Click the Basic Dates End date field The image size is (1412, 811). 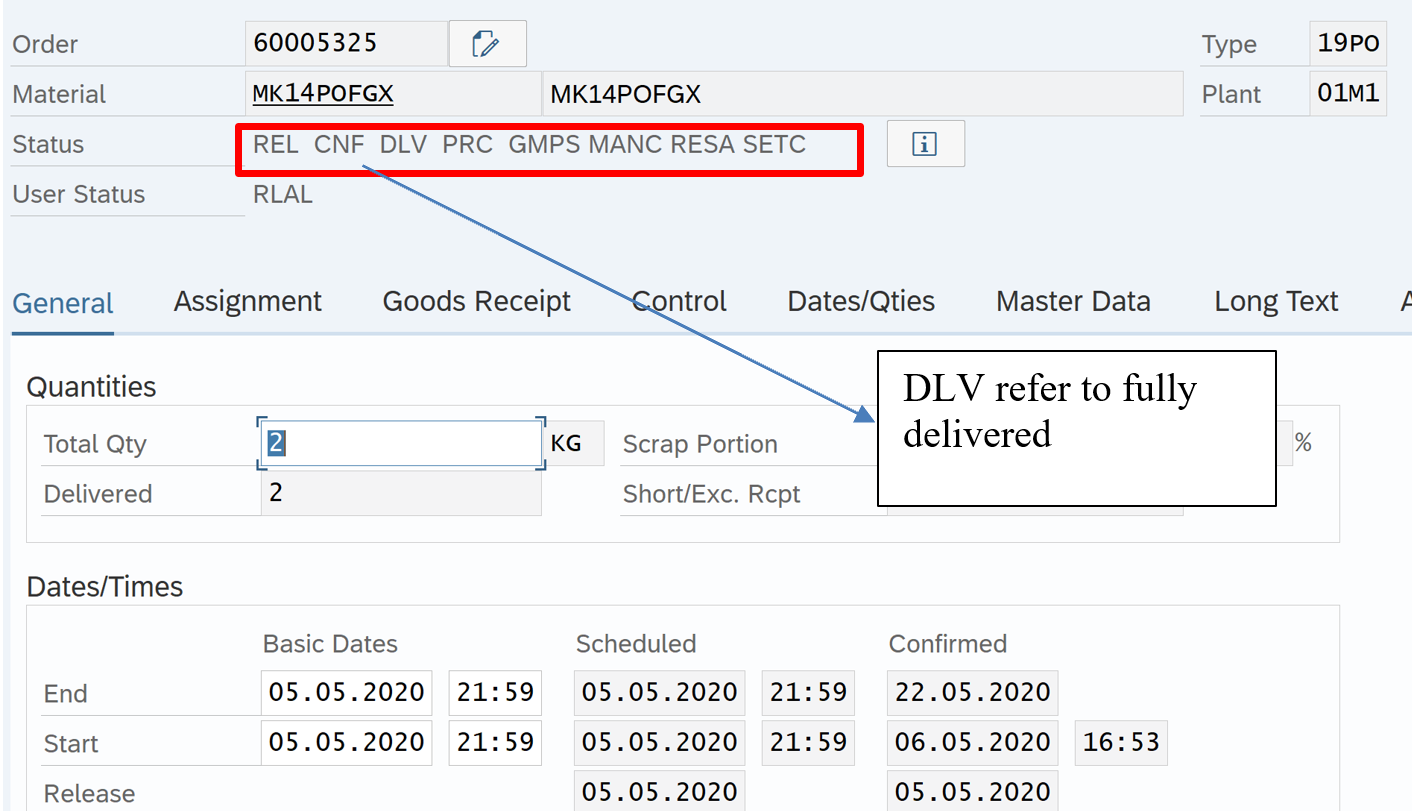[x=346, y=692]
